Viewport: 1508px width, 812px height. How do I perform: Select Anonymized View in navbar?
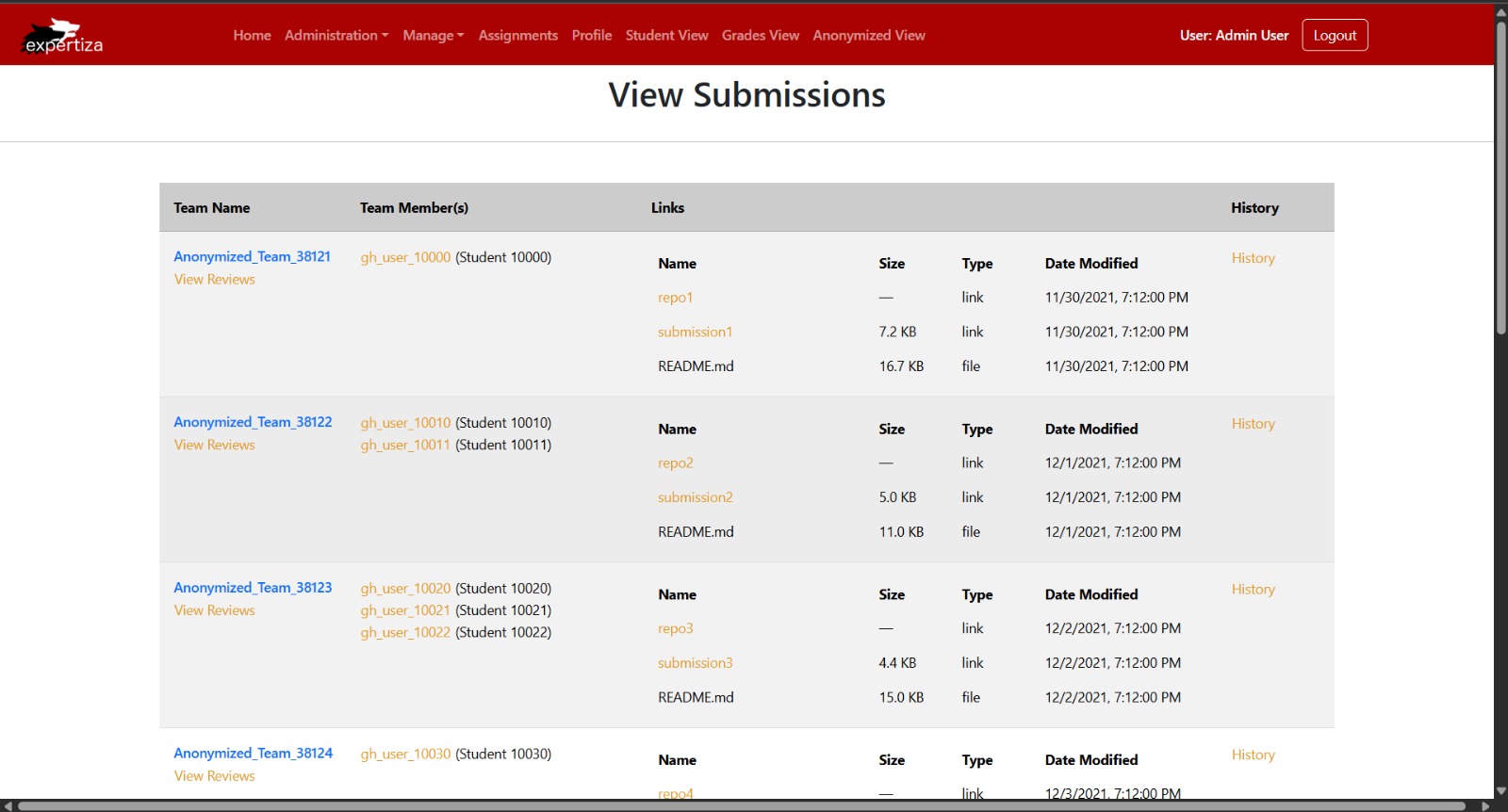point(868,36)
